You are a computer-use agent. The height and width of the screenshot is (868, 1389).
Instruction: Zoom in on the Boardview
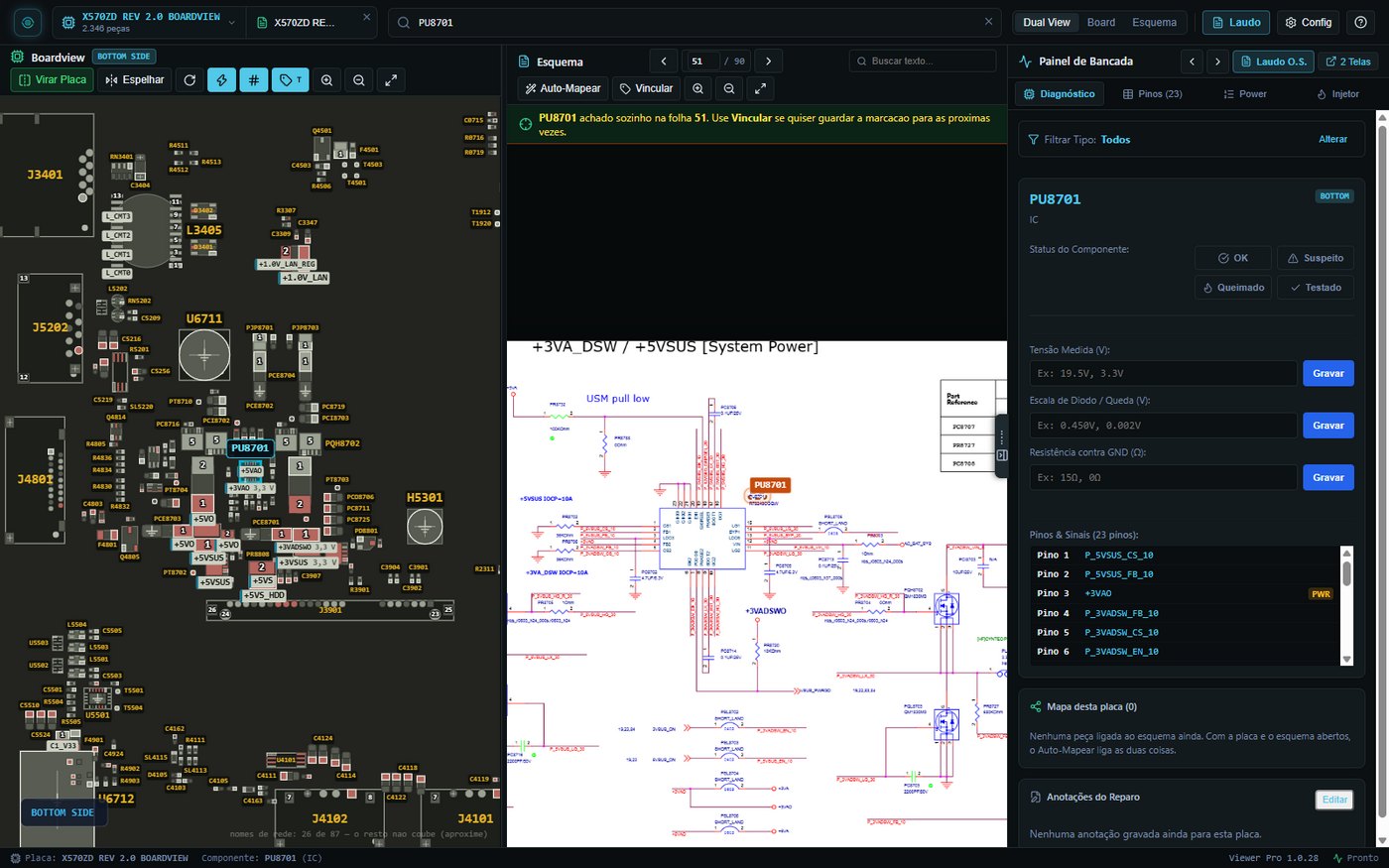[326, 80]
